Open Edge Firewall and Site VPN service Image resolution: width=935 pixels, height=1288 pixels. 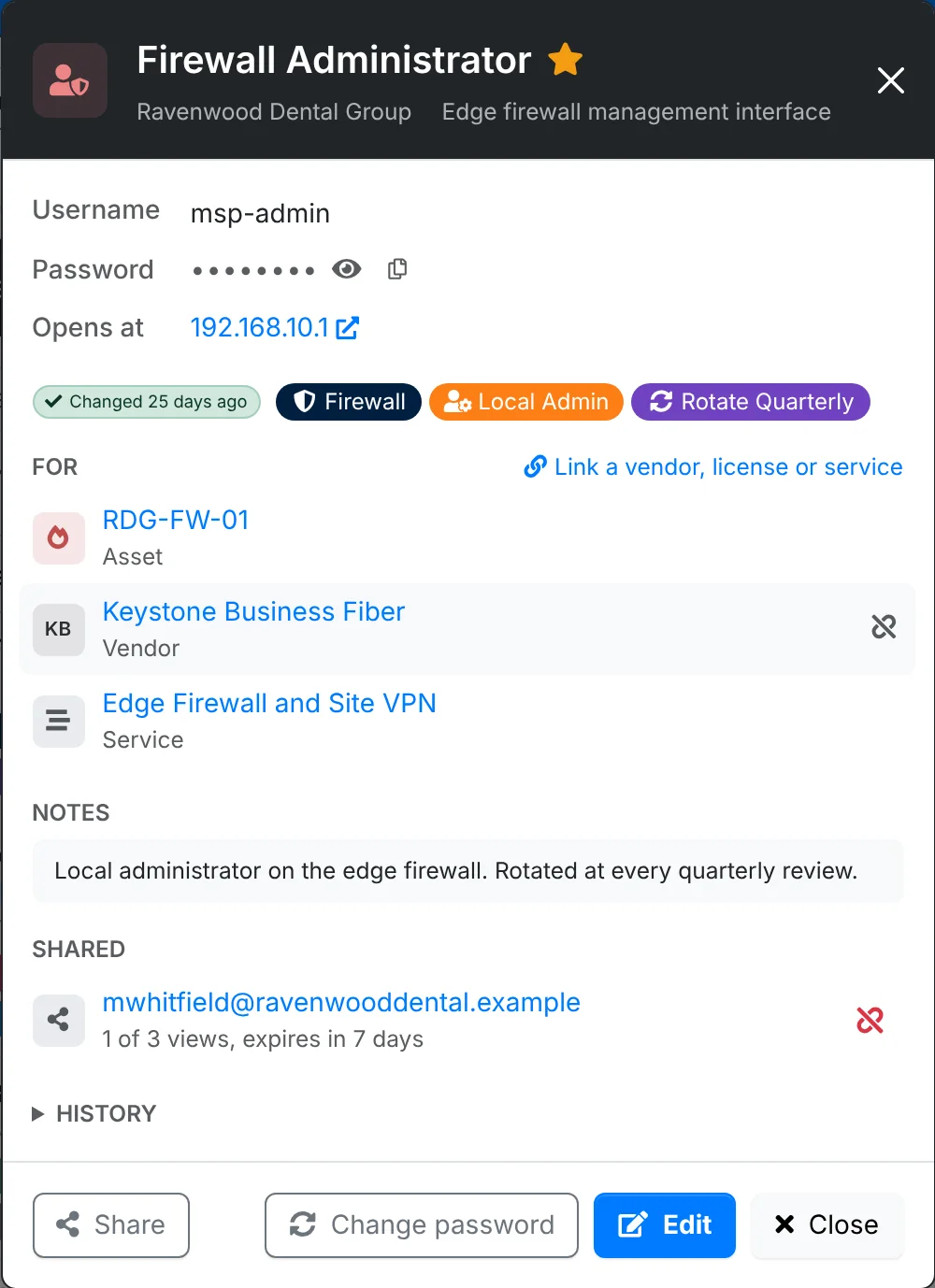[x=269, y=703]
